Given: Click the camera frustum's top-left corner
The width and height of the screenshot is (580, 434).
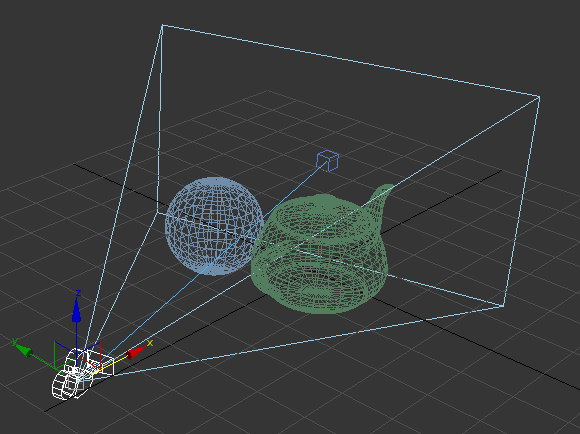Looking at the screenshot, I should [x=162, y=25].
